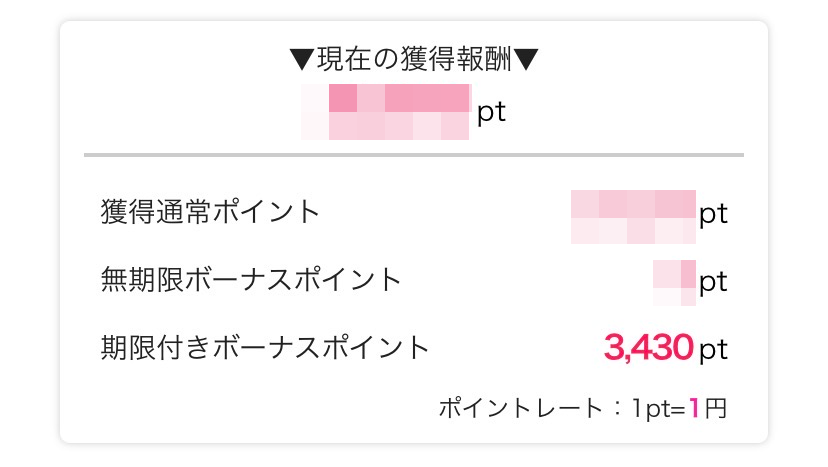Open the 無期限ボーナスポイント label
Viewport: 828px width, 467px height.
tap(251, 280)
